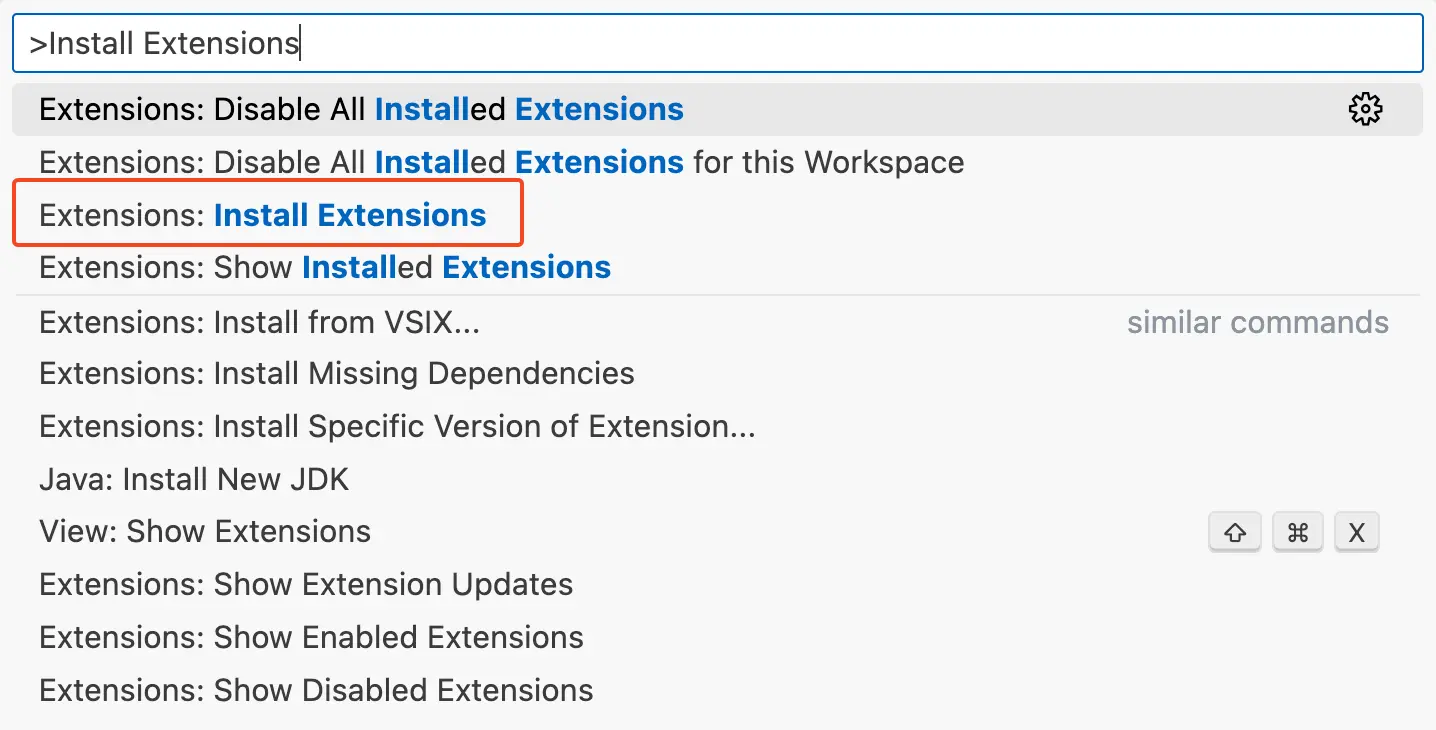Select Java: Install New JDK
This screenshot has height=730, width=1436.
(194, 480)
